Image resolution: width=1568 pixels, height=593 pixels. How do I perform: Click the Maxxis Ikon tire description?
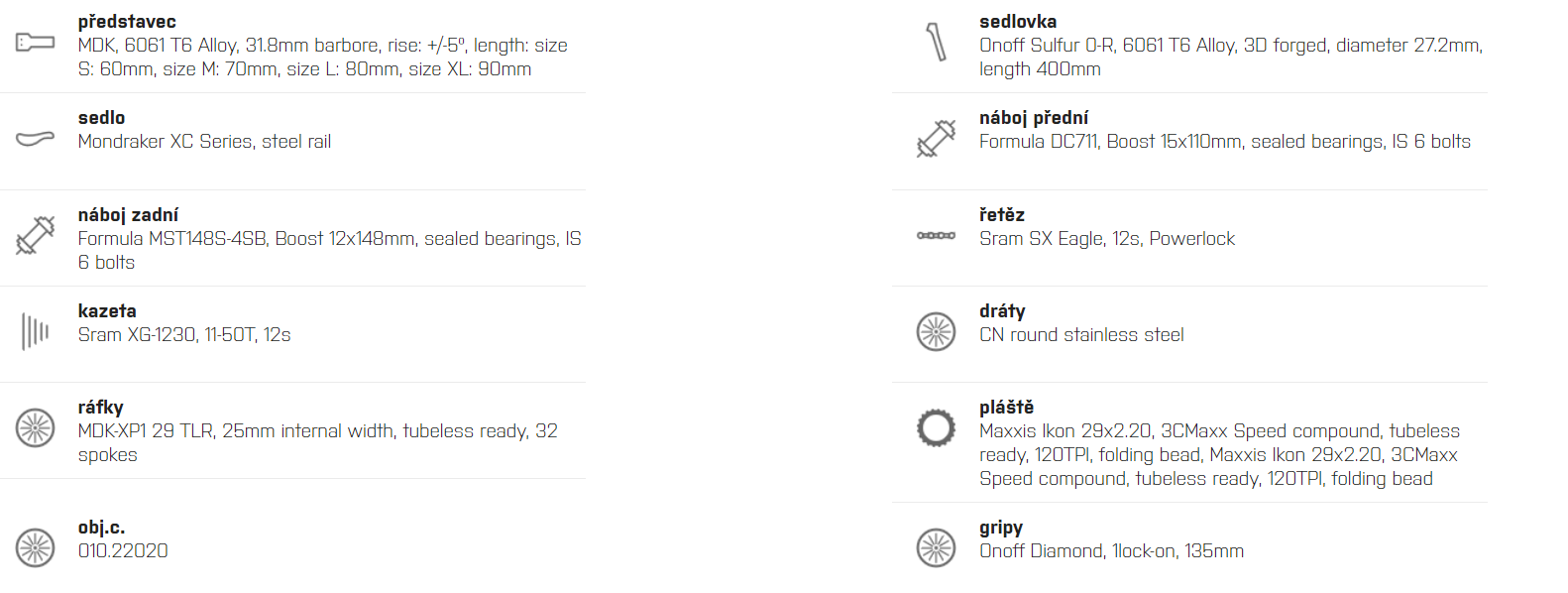1219,455
